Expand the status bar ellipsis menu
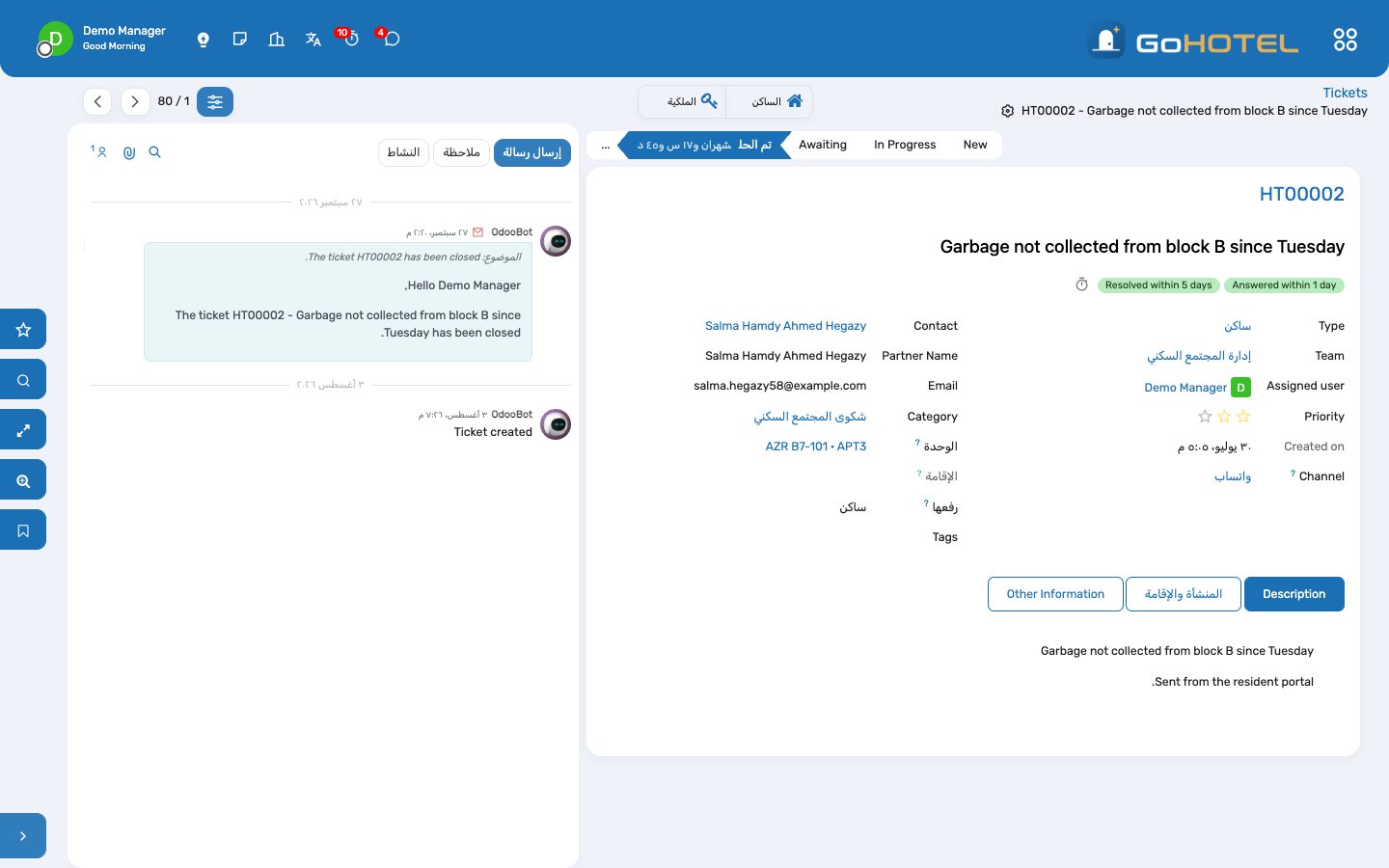The image size is (1389, 868). 605,145
